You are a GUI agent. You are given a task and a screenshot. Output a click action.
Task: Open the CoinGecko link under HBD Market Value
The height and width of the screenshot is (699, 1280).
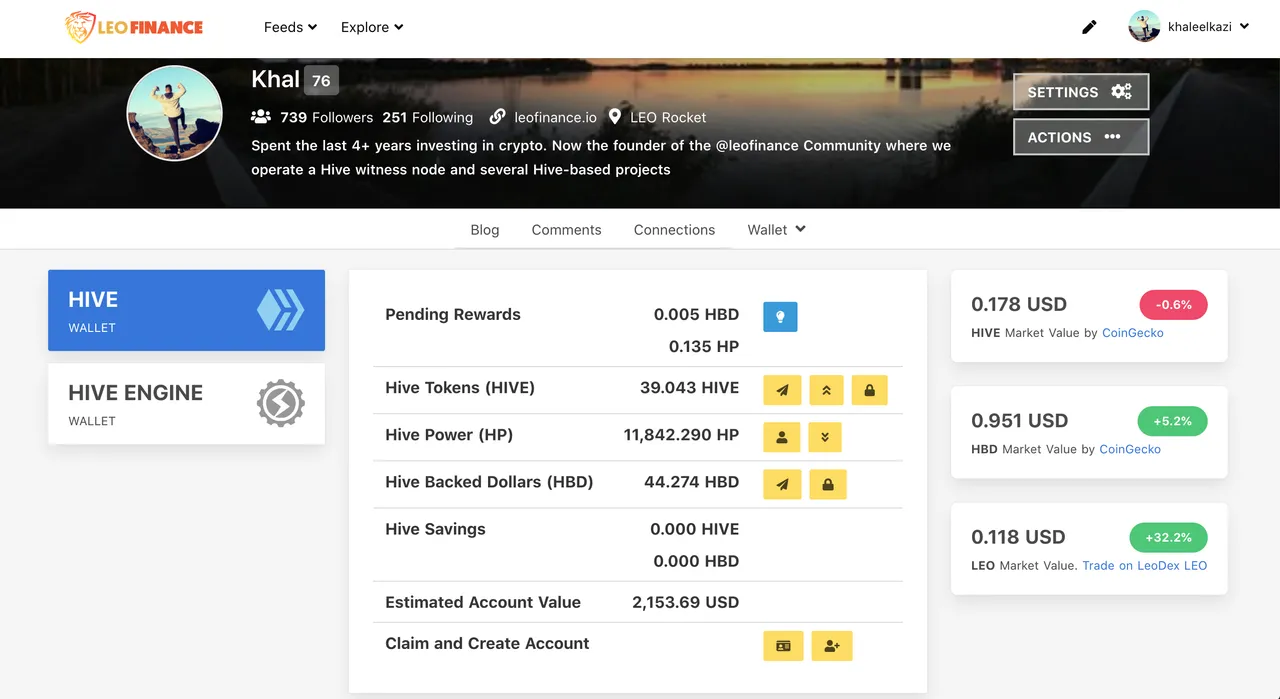pos(1130,449)
